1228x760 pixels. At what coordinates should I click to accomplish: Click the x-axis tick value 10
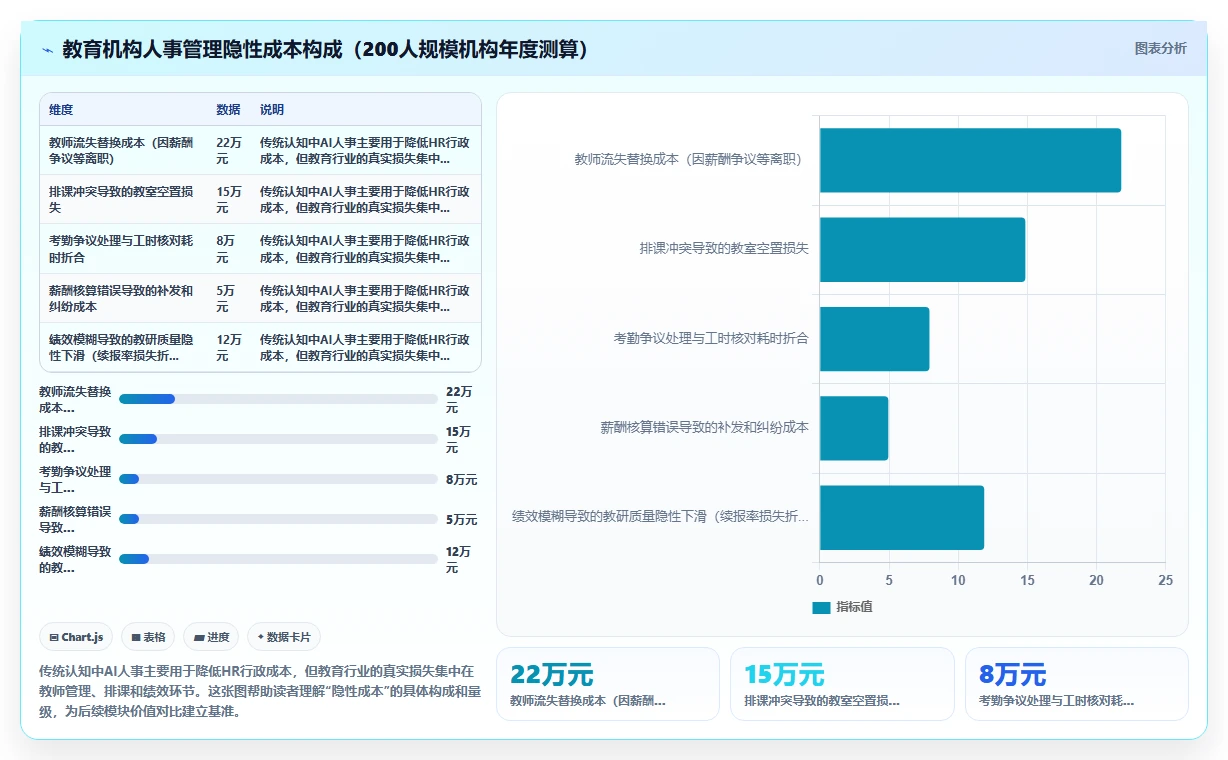point(958,580)
